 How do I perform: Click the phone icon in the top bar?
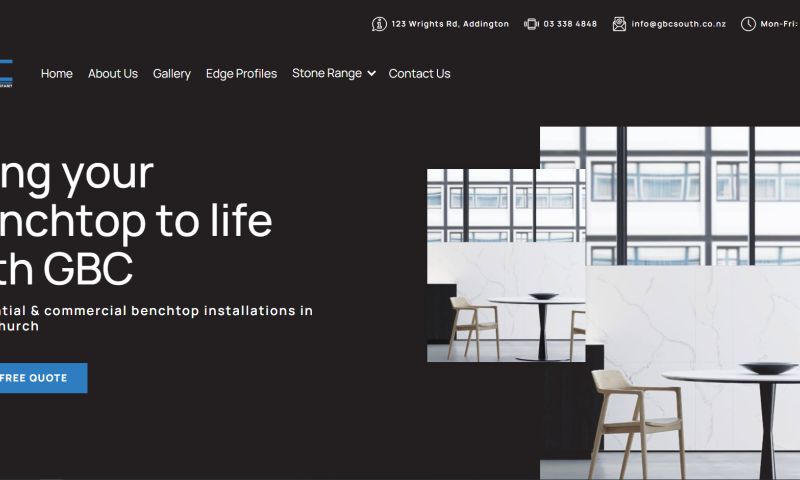(x=531, y=24)
